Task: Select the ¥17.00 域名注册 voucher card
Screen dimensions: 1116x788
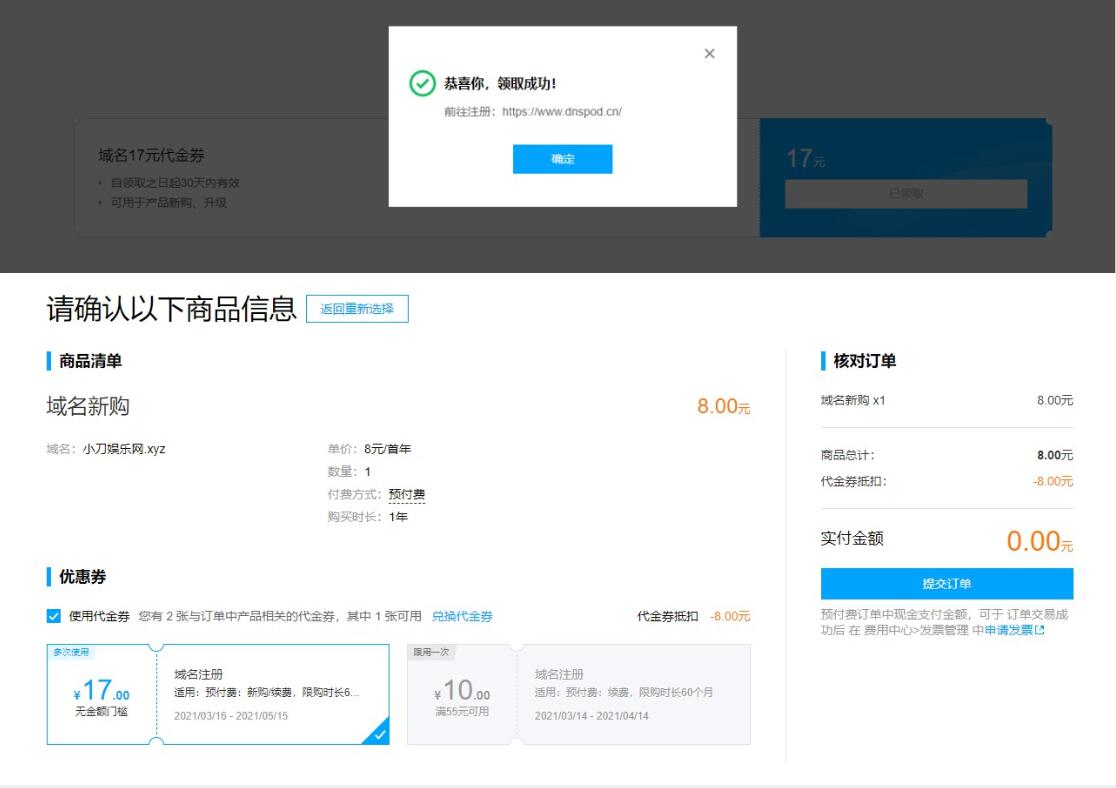Action: pos(218,694)
